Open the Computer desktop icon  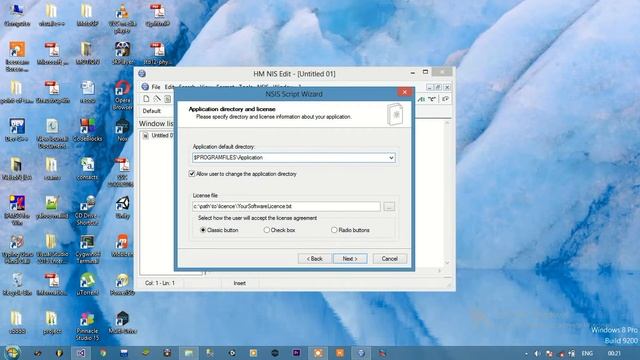point(17,15)
